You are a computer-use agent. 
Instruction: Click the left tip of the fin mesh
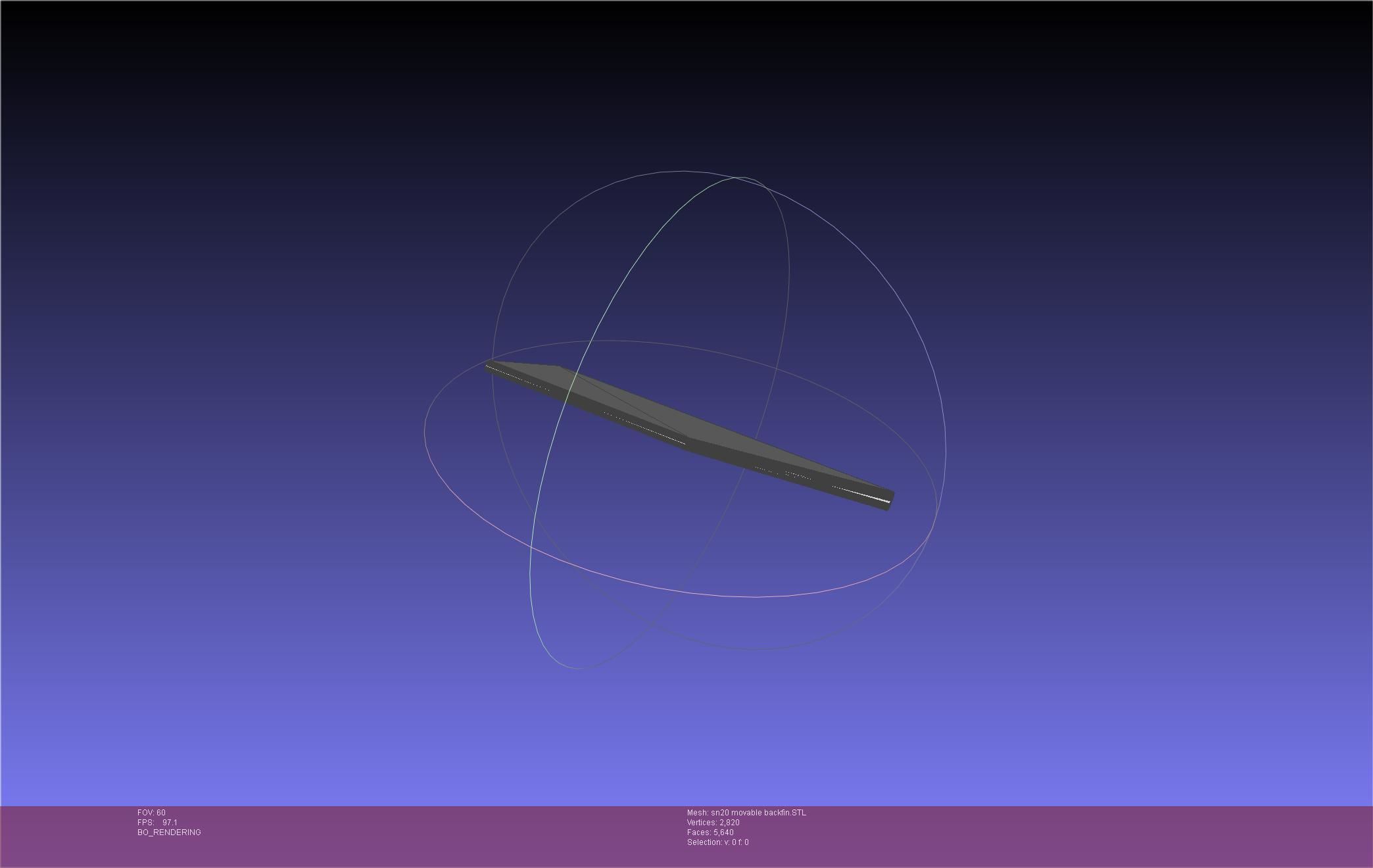click(488, 367)
